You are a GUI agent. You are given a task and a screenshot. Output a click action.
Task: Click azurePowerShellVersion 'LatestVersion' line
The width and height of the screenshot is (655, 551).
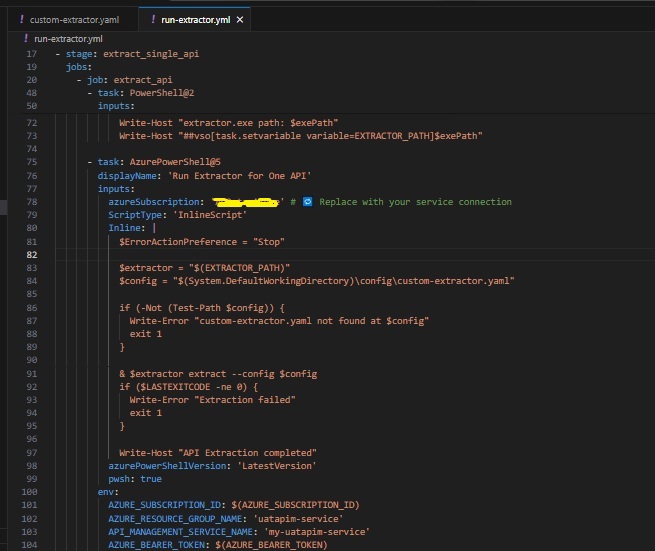click(212, 466)
